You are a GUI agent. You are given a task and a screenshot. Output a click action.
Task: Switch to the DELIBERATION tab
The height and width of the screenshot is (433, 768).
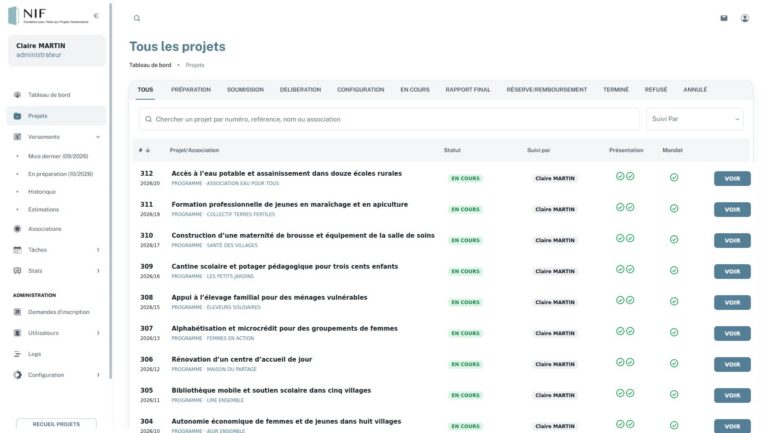click(300, 90)
